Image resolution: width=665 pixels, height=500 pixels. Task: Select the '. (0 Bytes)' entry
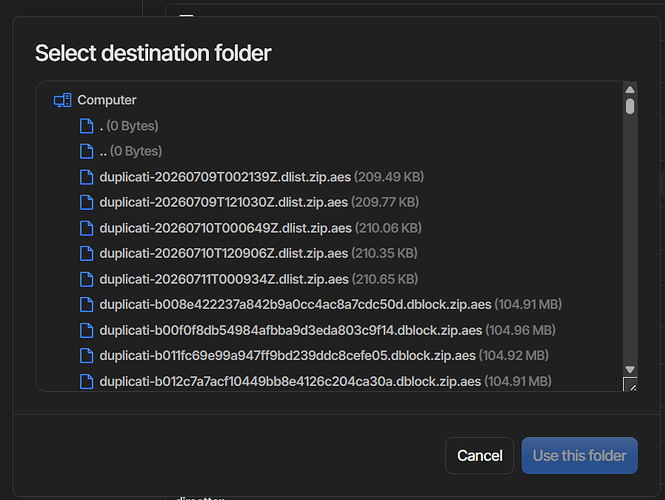tap(129, 126)
